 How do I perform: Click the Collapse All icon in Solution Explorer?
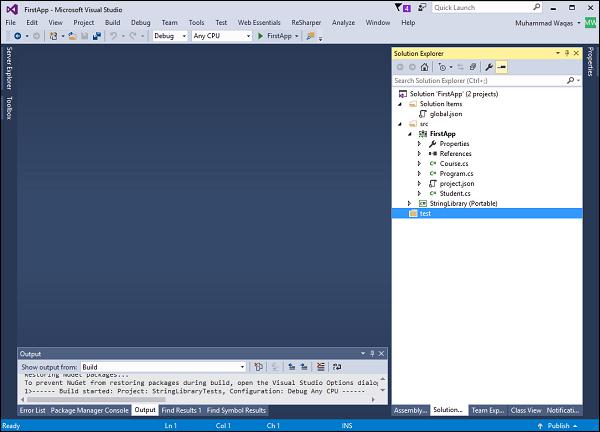click(x=473, y=67)
